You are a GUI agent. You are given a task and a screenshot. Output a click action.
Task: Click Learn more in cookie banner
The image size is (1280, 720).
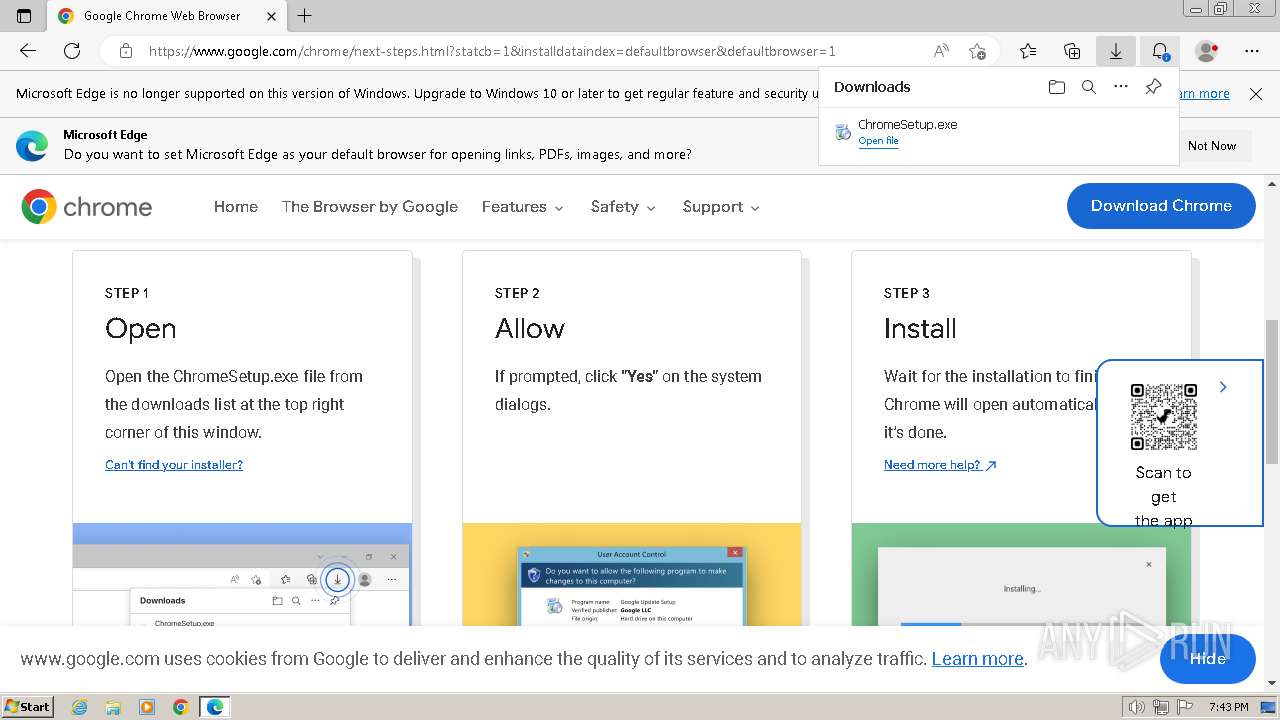[x=977, y=659]
